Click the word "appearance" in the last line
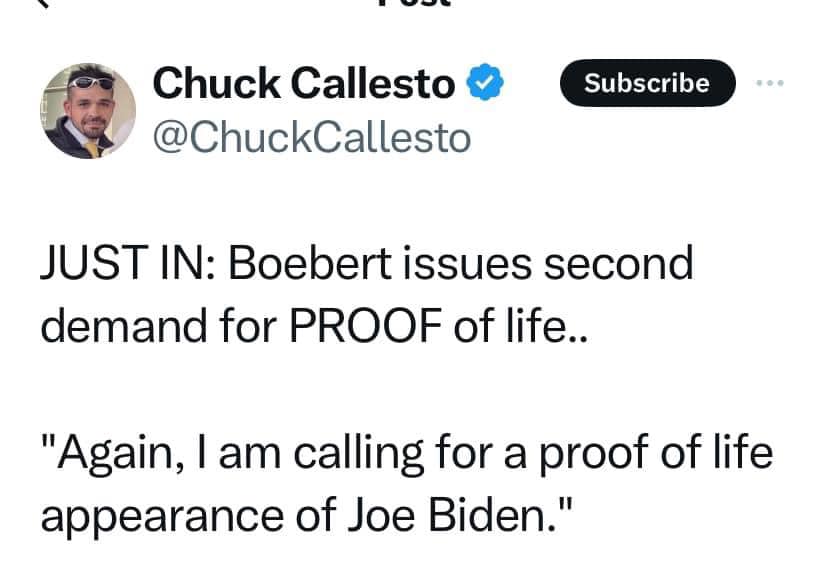The width and height of the screenshot is (828, 584). (x=162, y=517)
